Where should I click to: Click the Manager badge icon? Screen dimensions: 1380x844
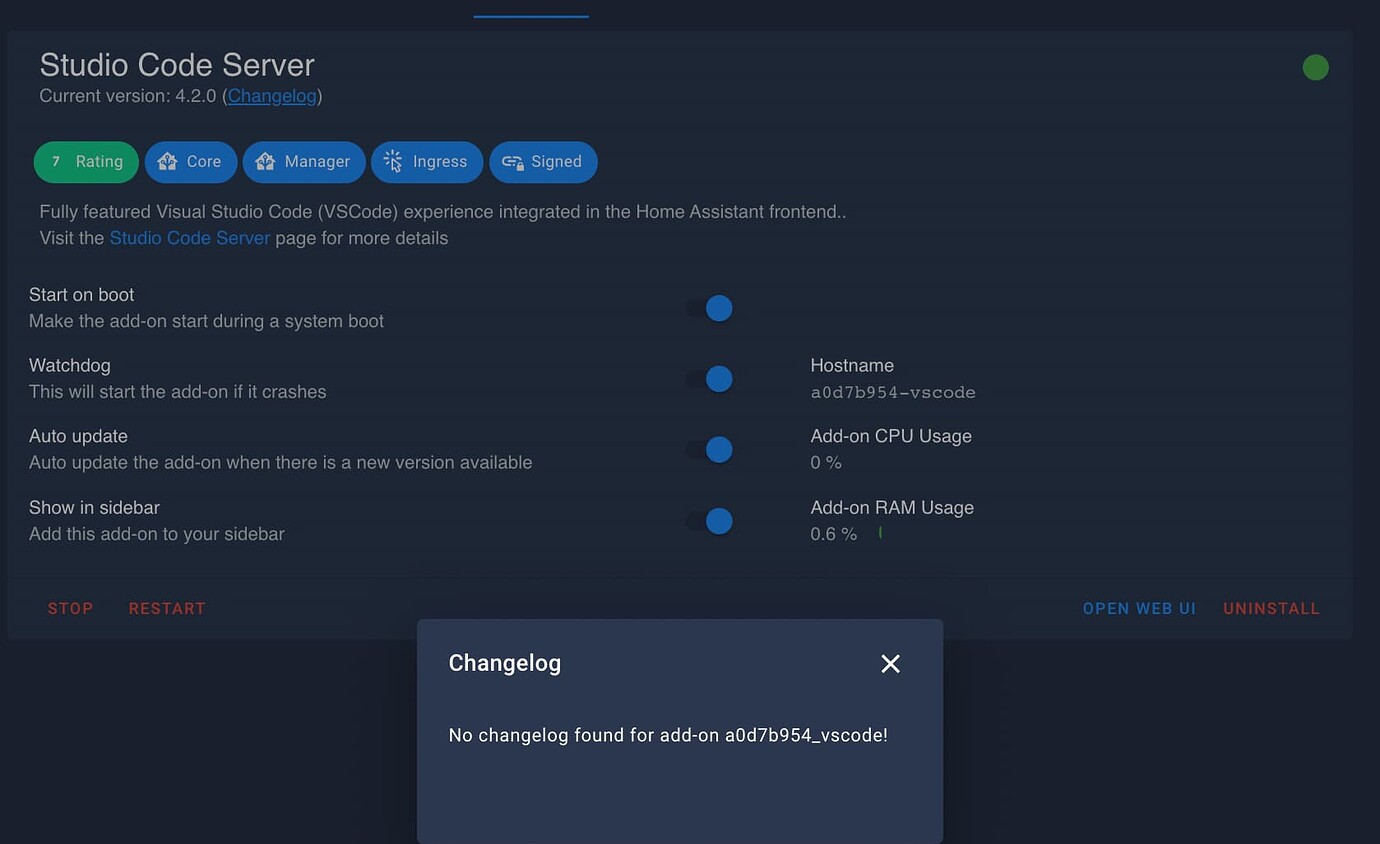pyautogui.click(x=265, y=161)
